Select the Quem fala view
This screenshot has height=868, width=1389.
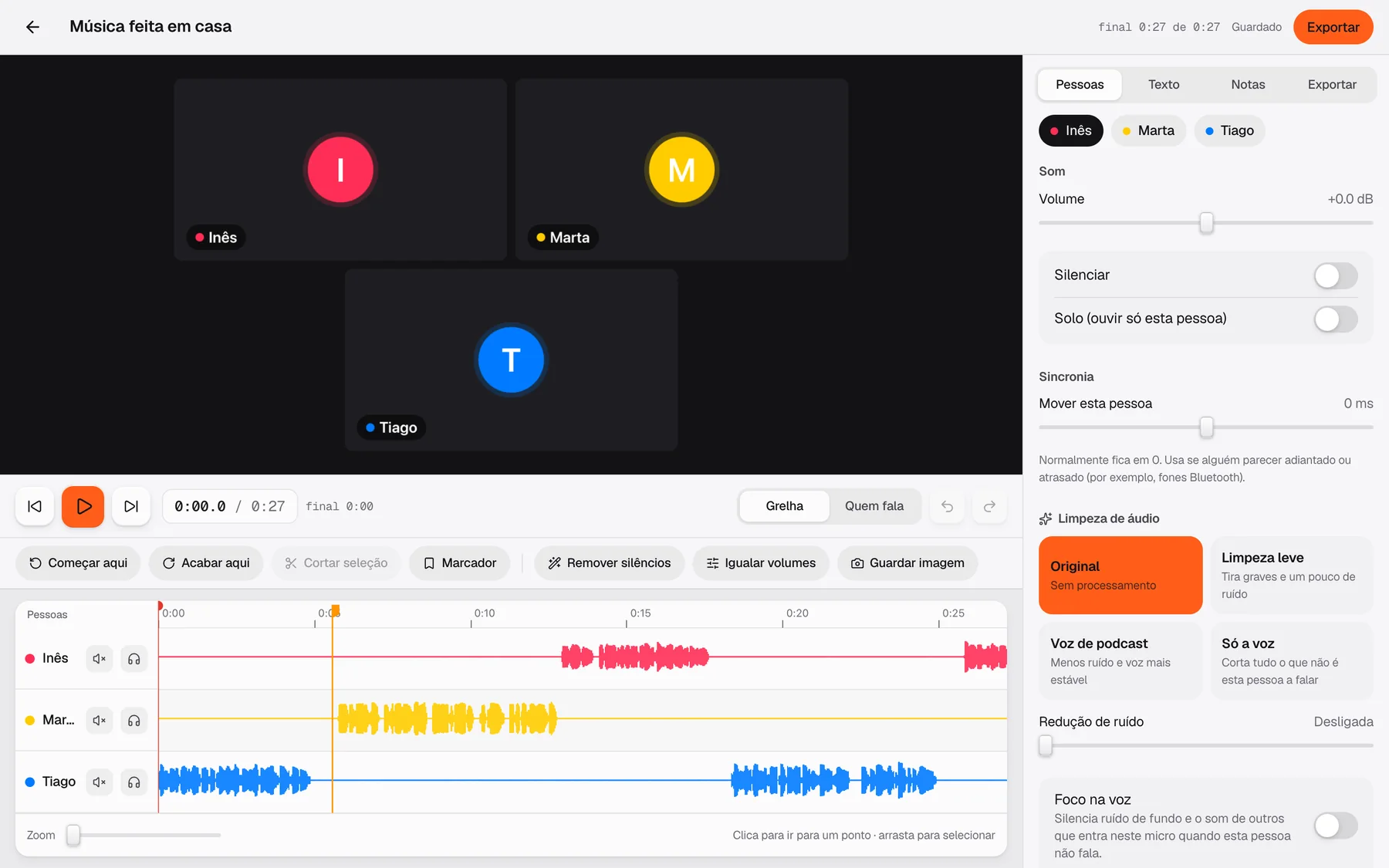coord(874,506)
